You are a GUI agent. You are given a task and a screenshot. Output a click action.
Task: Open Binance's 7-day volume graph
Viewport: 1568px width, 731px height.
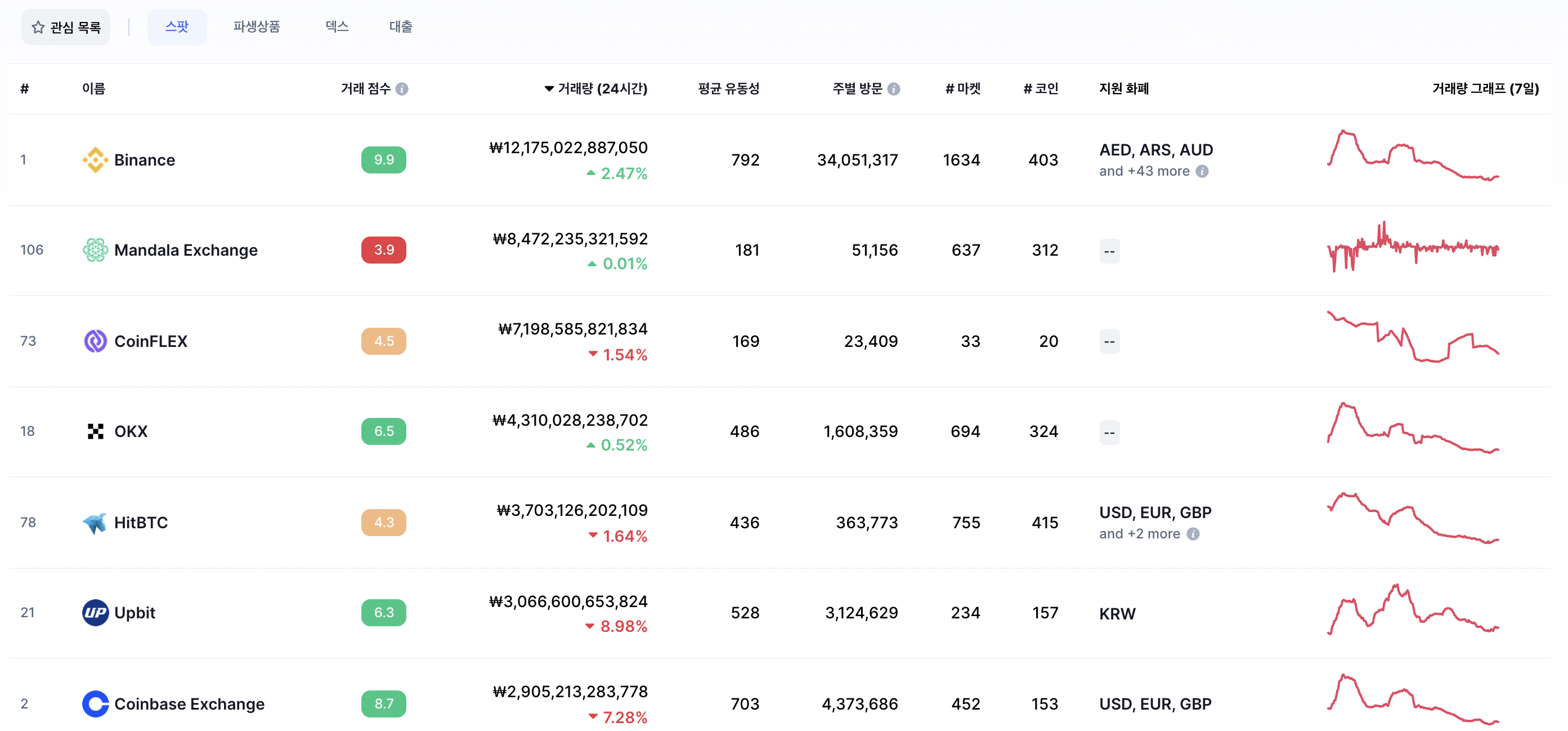pyautogui.click(x=1413, y=156)
